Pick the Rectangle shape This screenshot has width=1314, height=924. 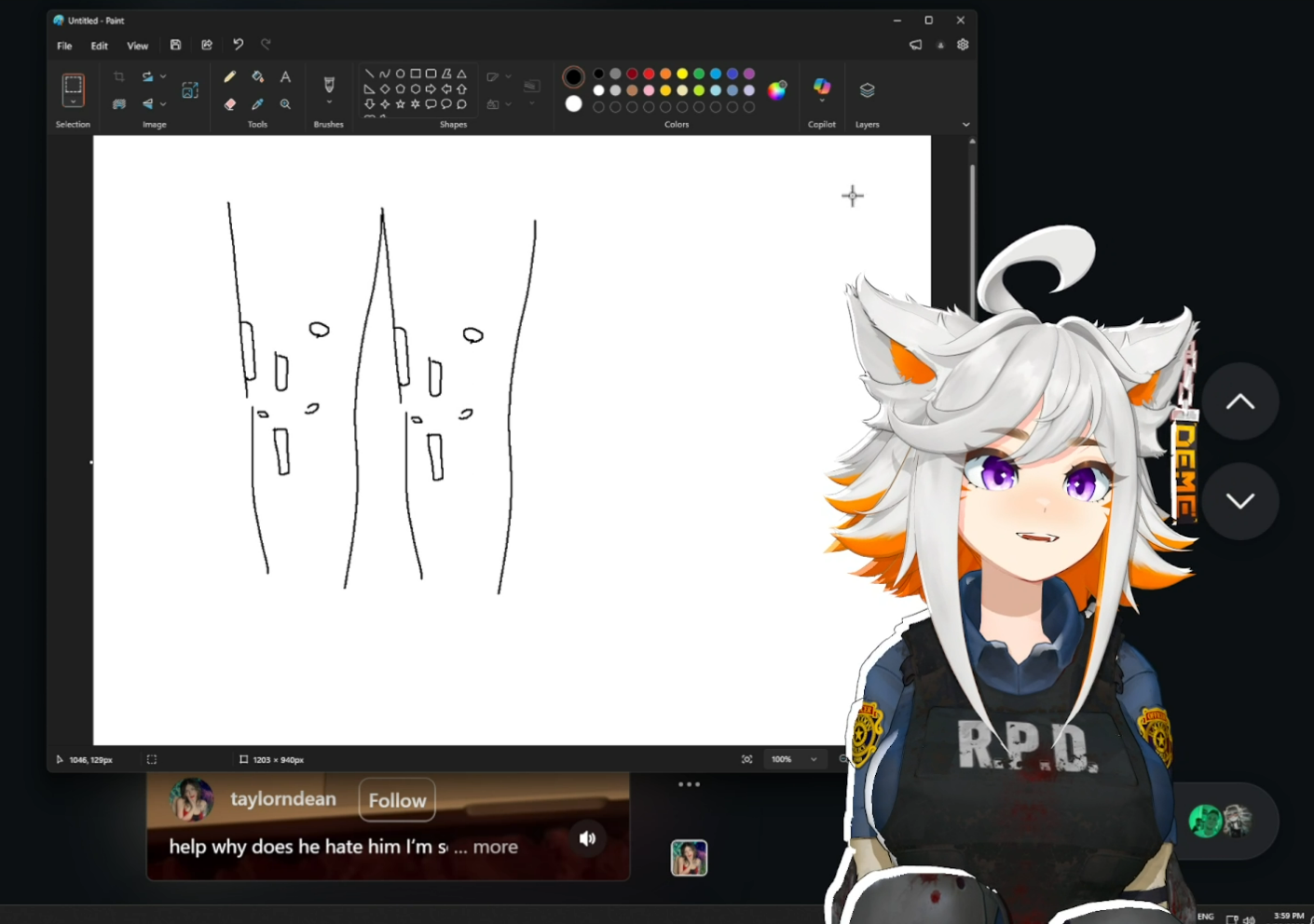click(416, 74)
